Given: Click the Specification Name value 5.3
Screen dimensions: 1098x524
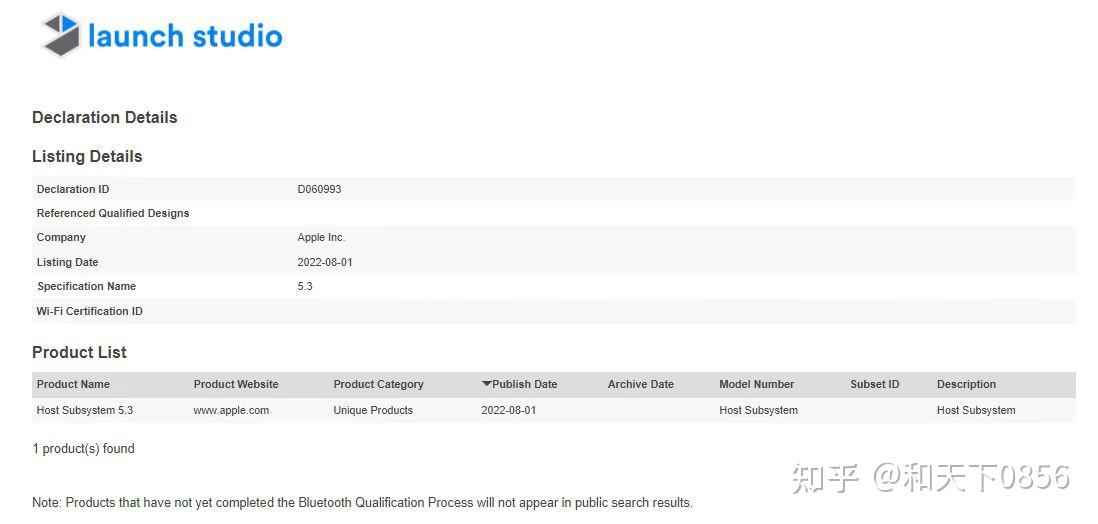Looking at the screenshot, I should coord(305,286).
